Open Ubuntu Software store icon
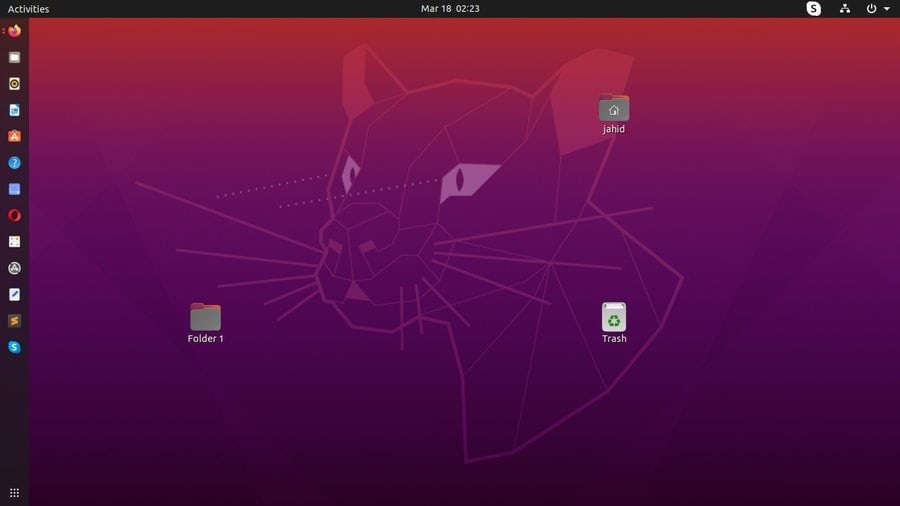 pos(14,137)
